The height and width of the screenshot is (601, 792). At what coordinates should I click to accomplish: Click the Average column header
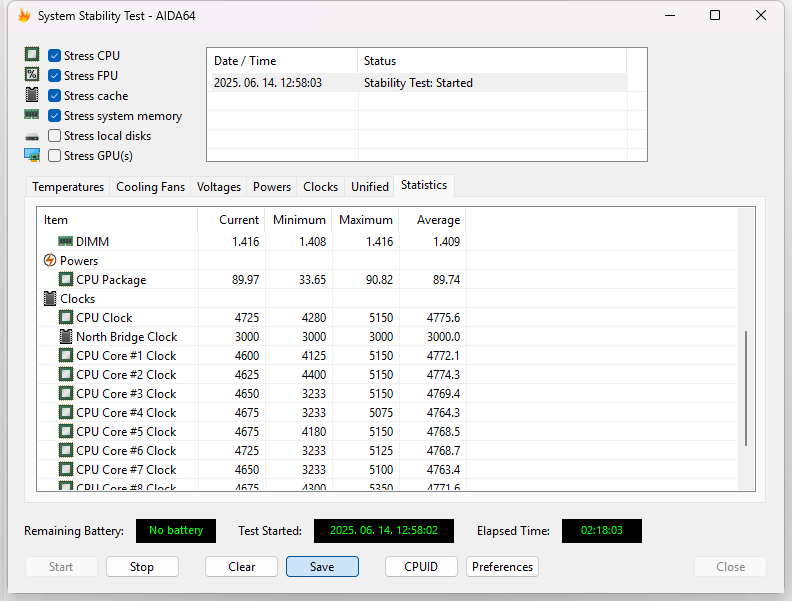click(432, 220)
